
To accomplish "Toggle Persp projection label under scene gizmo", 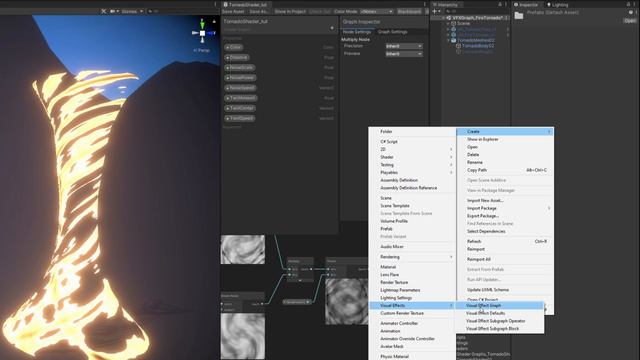I will [202, 50].
